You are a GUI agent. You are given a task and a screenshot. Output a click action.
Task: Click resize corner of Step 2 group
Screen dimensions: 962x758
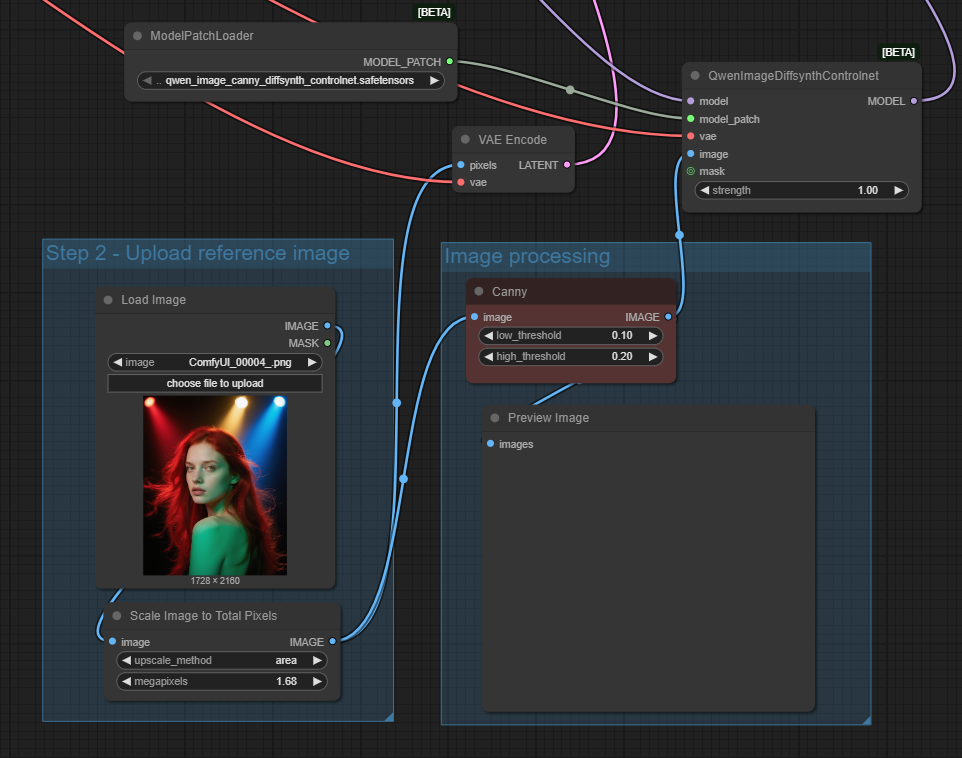tap(388, 716)
